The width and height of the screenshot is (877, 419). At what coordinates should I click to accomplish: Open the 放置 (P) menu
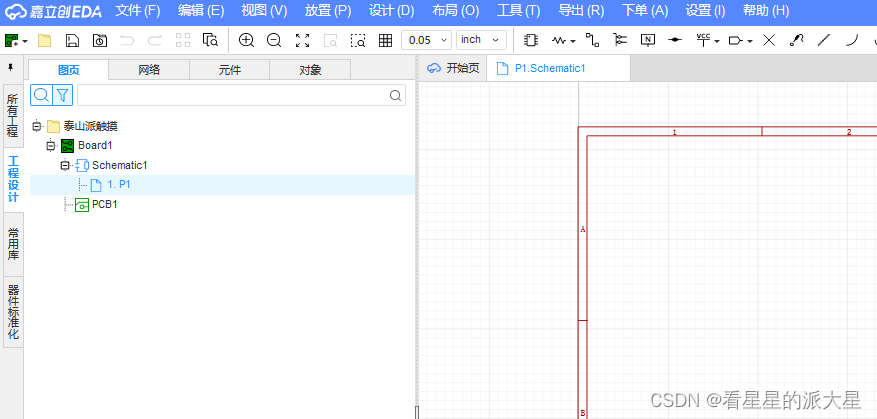pos(328,11)
